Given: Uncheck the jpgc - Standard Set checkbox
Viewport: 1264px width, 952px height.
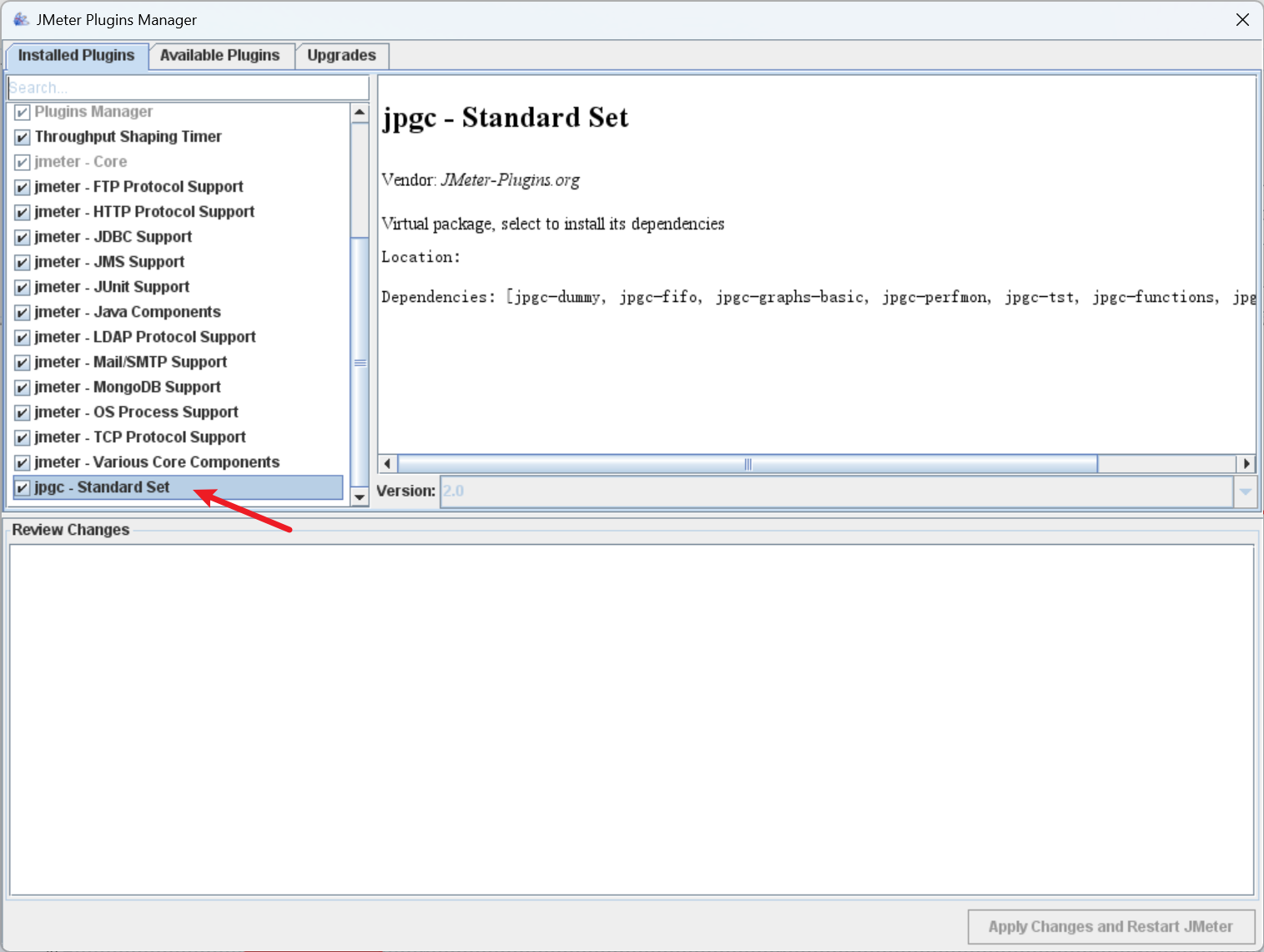Looking at the screenshot, I should pyautogui.click(x=23, y=487).
